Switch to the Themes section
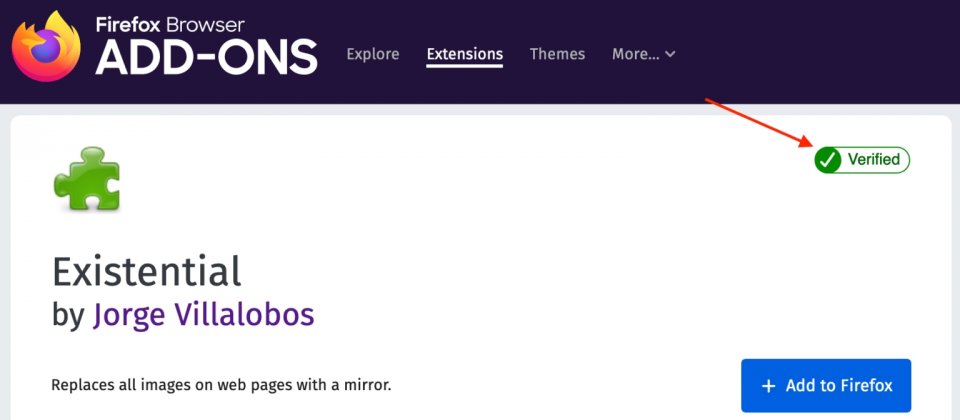 [557, 54]
